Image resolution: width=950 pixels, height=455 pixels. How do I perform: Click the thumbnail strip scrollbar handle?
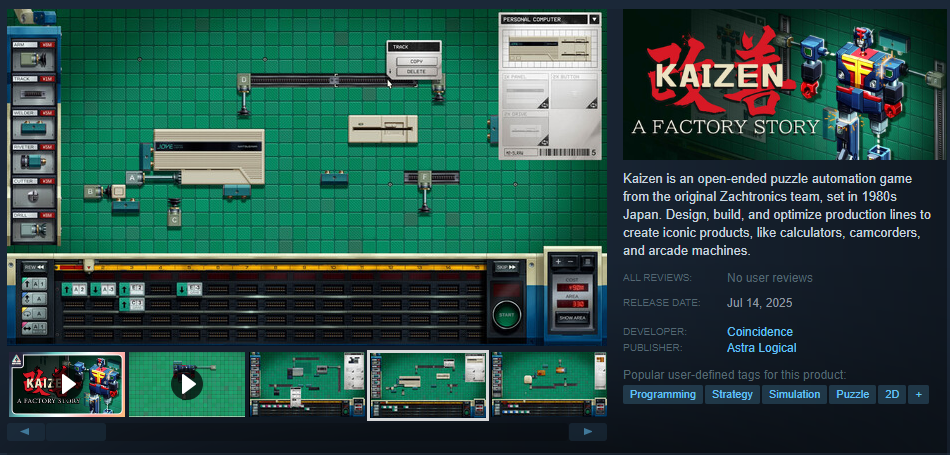[76, 432]
